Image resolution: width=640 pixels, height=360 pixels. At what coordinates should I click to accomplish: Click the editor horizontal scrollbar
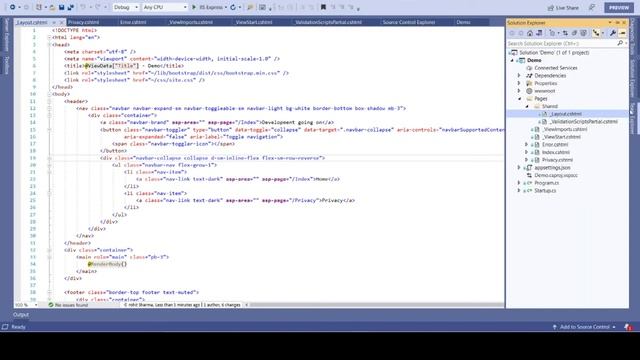(x=376, y=305)
